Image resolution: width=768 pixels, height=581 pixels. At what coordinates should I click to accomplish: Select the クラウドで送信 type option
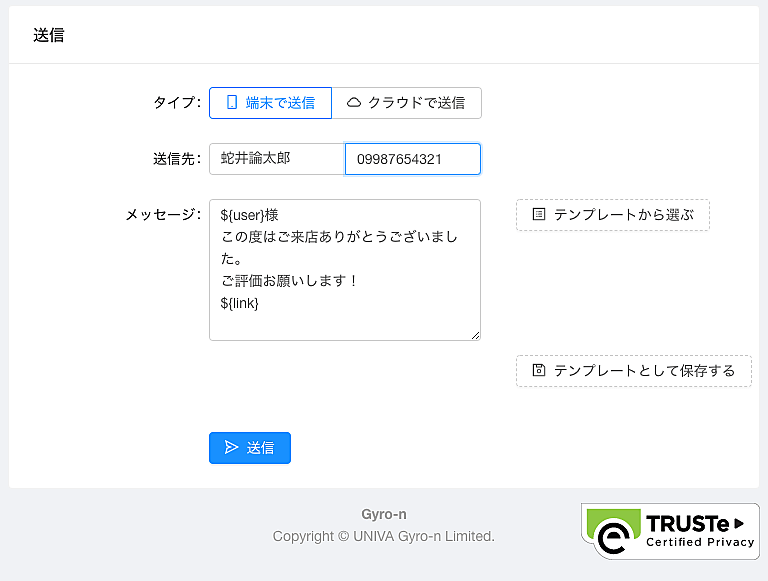tap(407, 103)
